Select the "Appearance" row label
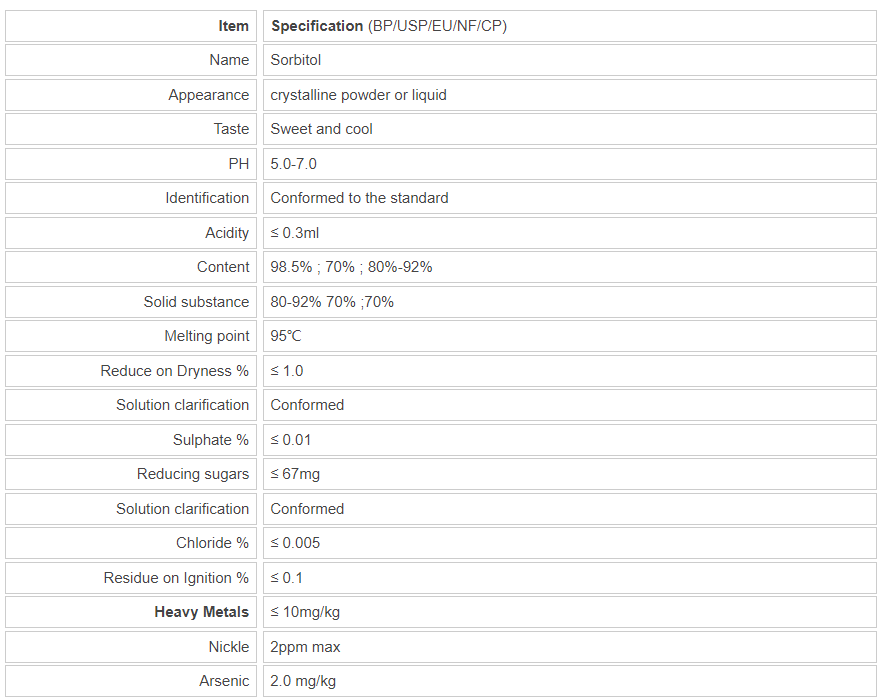This screenshot has width=885, height=700. click(x=208, y=95)
